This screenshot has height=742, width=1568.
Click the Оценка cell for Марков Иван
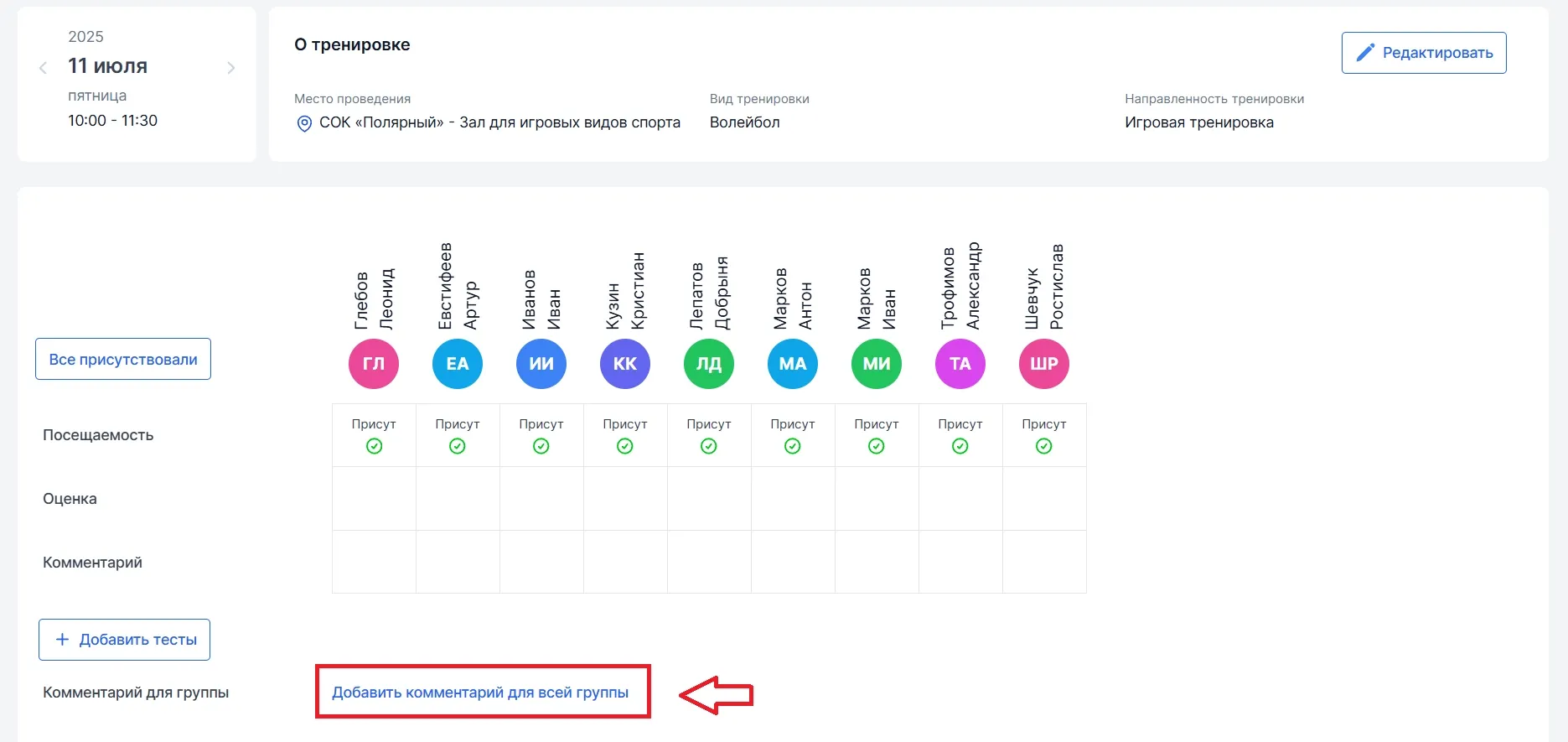[877, 499]
